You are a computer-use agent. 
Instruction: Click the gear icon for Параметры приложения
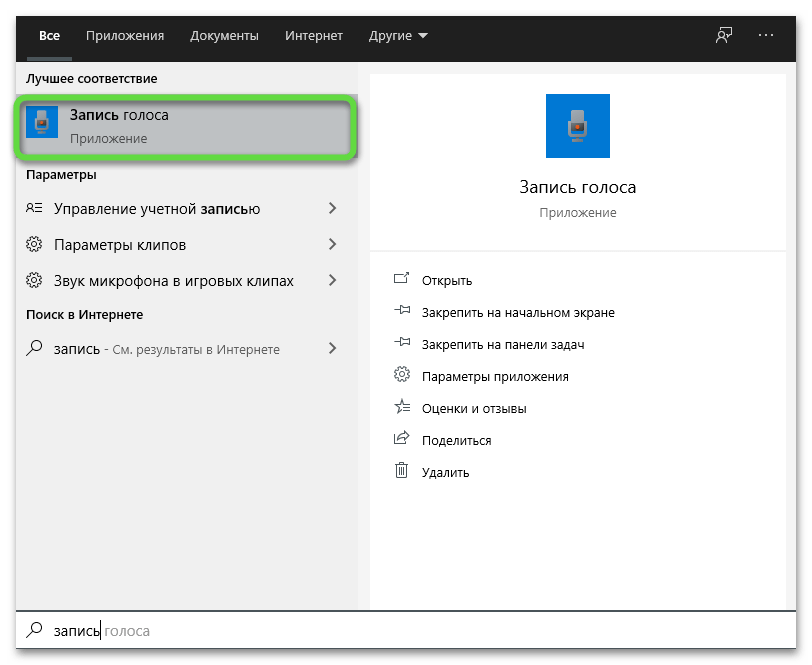(x=402, y=375)
